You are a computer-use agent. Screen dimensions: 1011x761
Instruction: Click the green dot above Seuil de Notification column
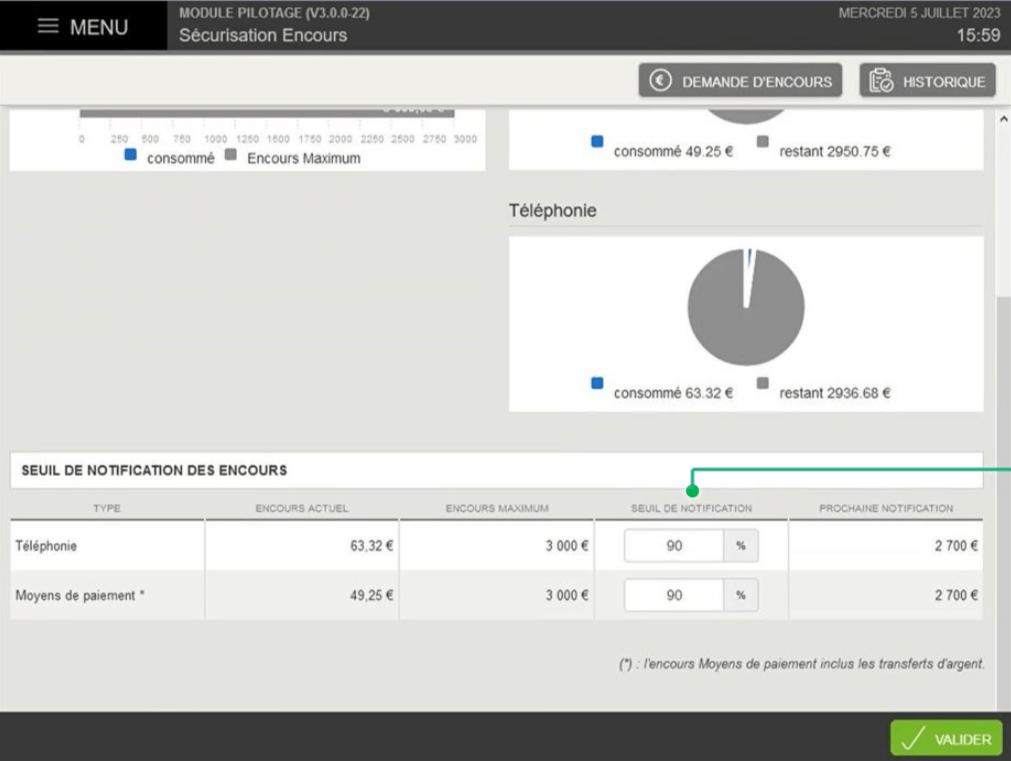coord(691,491)
